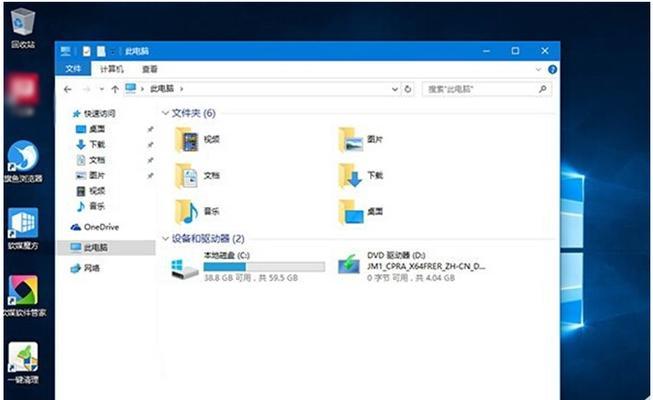Click the Up one level arrow

click(115, 89)
